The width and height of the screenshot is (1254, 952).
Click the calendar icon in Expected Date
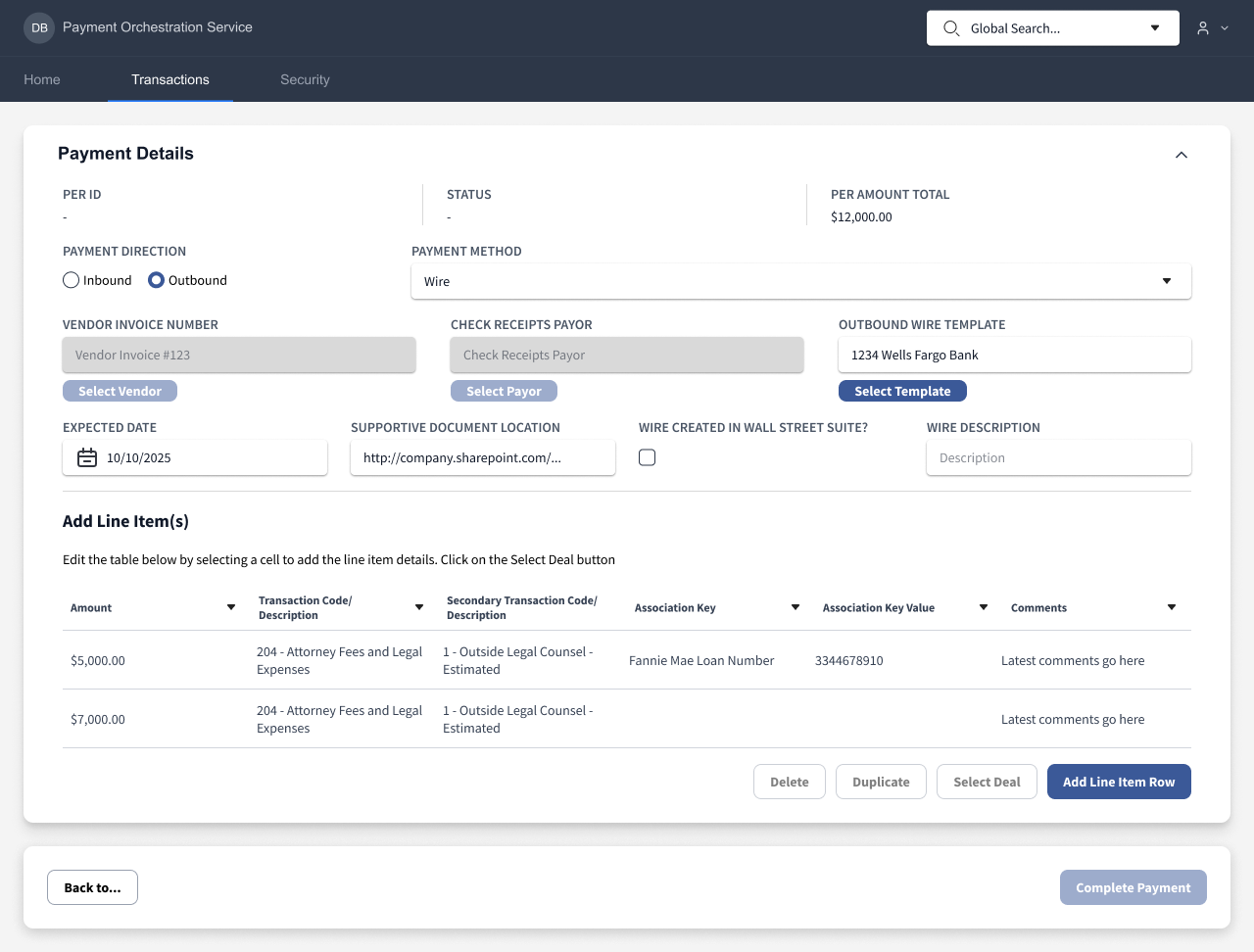click(87, 457)
